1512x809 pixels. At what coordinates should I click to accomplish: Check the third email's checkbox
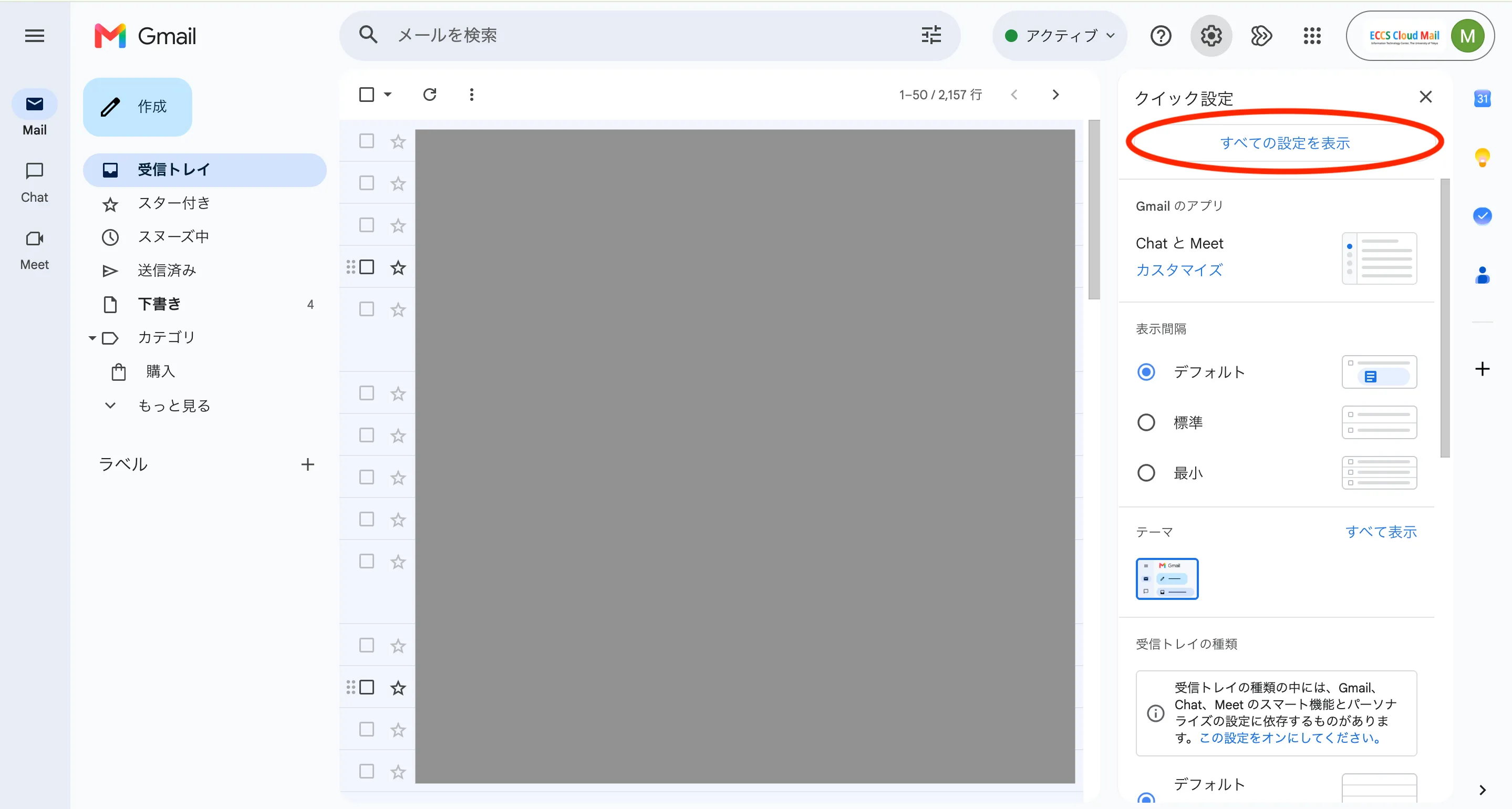(x=366, y=225)
